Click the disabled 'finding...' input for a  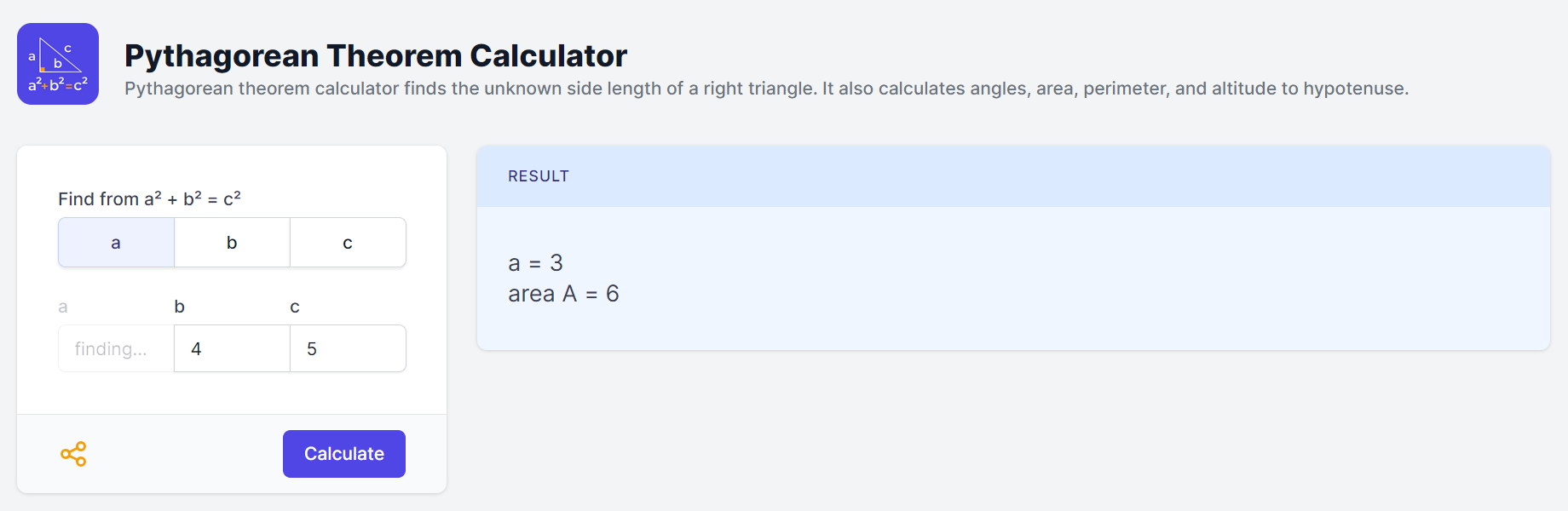[116, 348]
